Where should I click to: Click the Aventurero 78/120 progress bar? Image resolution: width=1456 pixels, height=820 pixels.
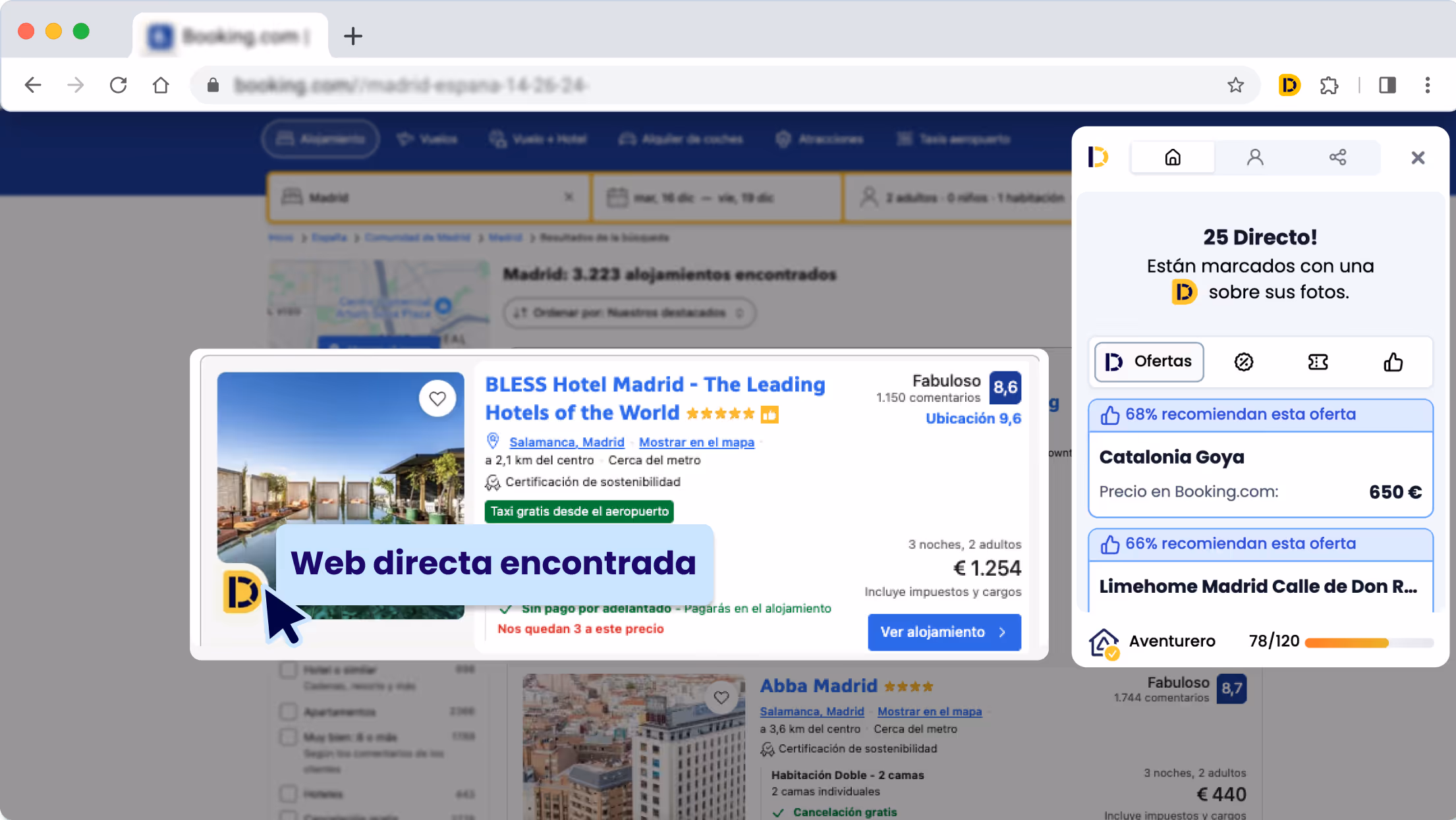tap(1344, 641)
